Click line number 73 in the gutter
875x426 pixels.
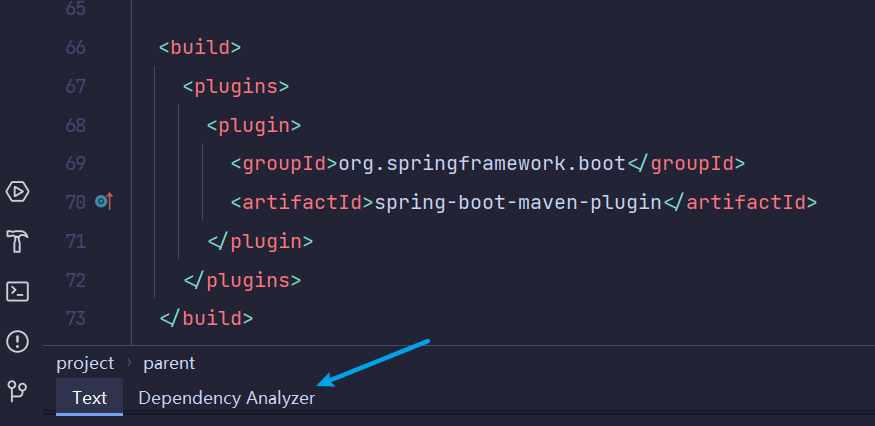[x=75, y=318]
